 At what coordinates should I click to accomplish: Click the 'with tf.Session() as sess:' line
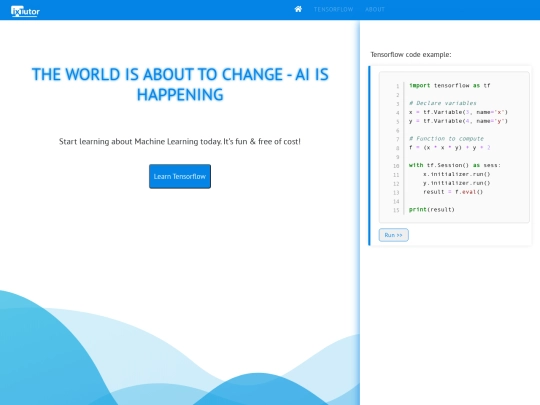tap(455, 165)
